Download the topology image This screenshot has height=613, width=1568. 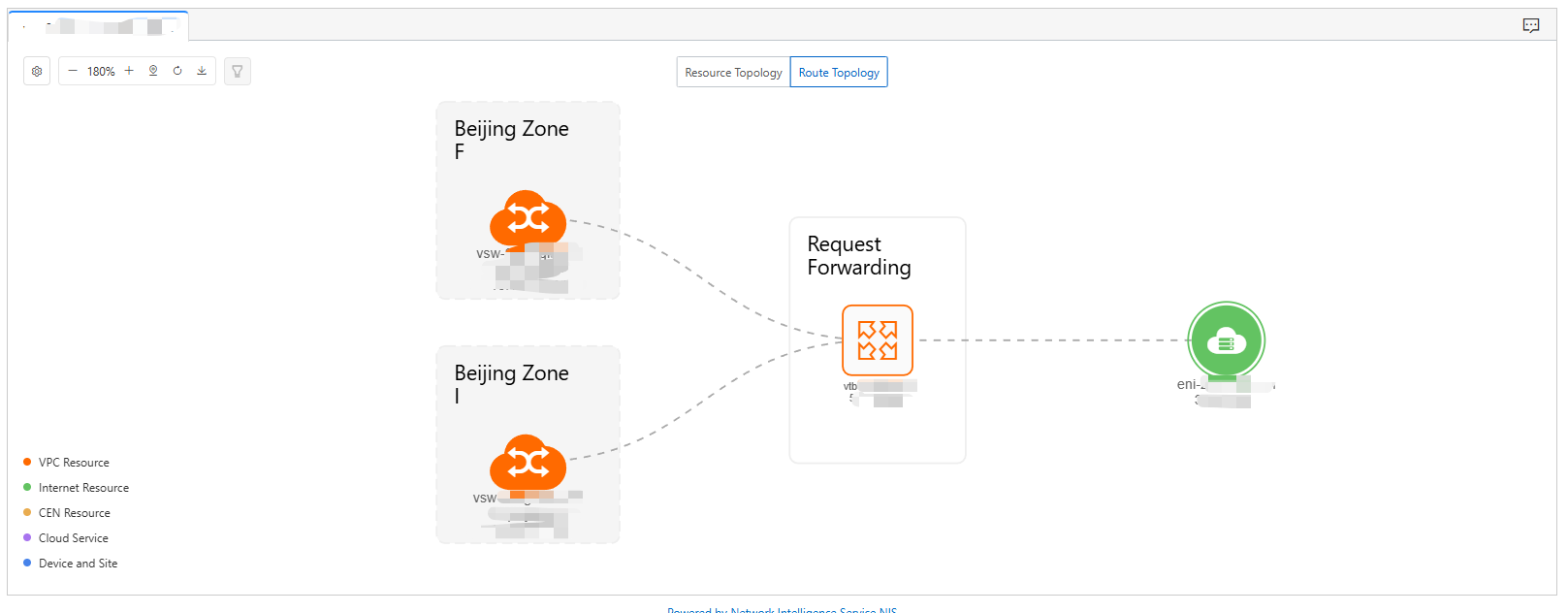coord(202,71)
